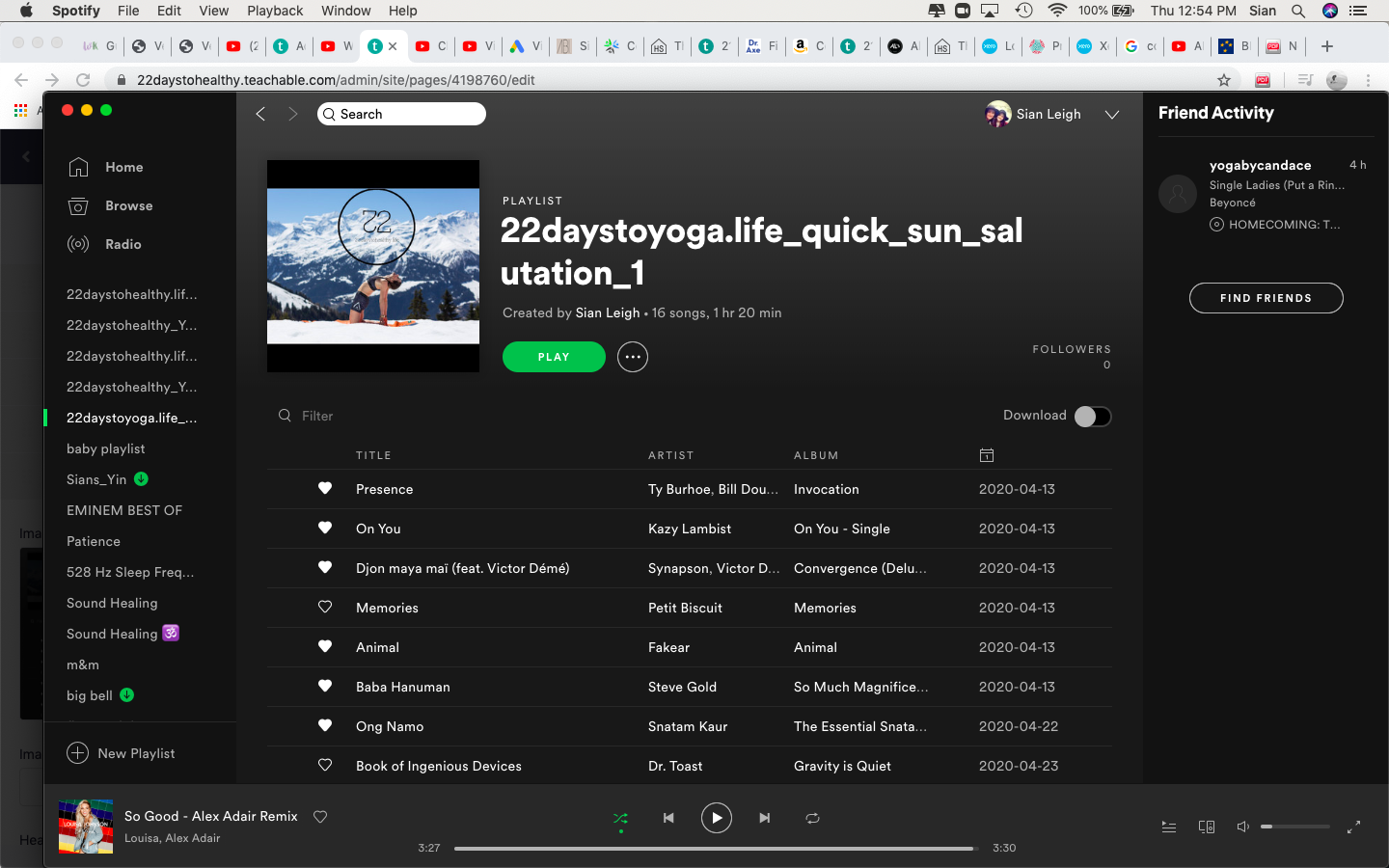Open a new browser tab with the plus icon
This screenshot has width=1389, height=868.
(x=1327, y=46)
